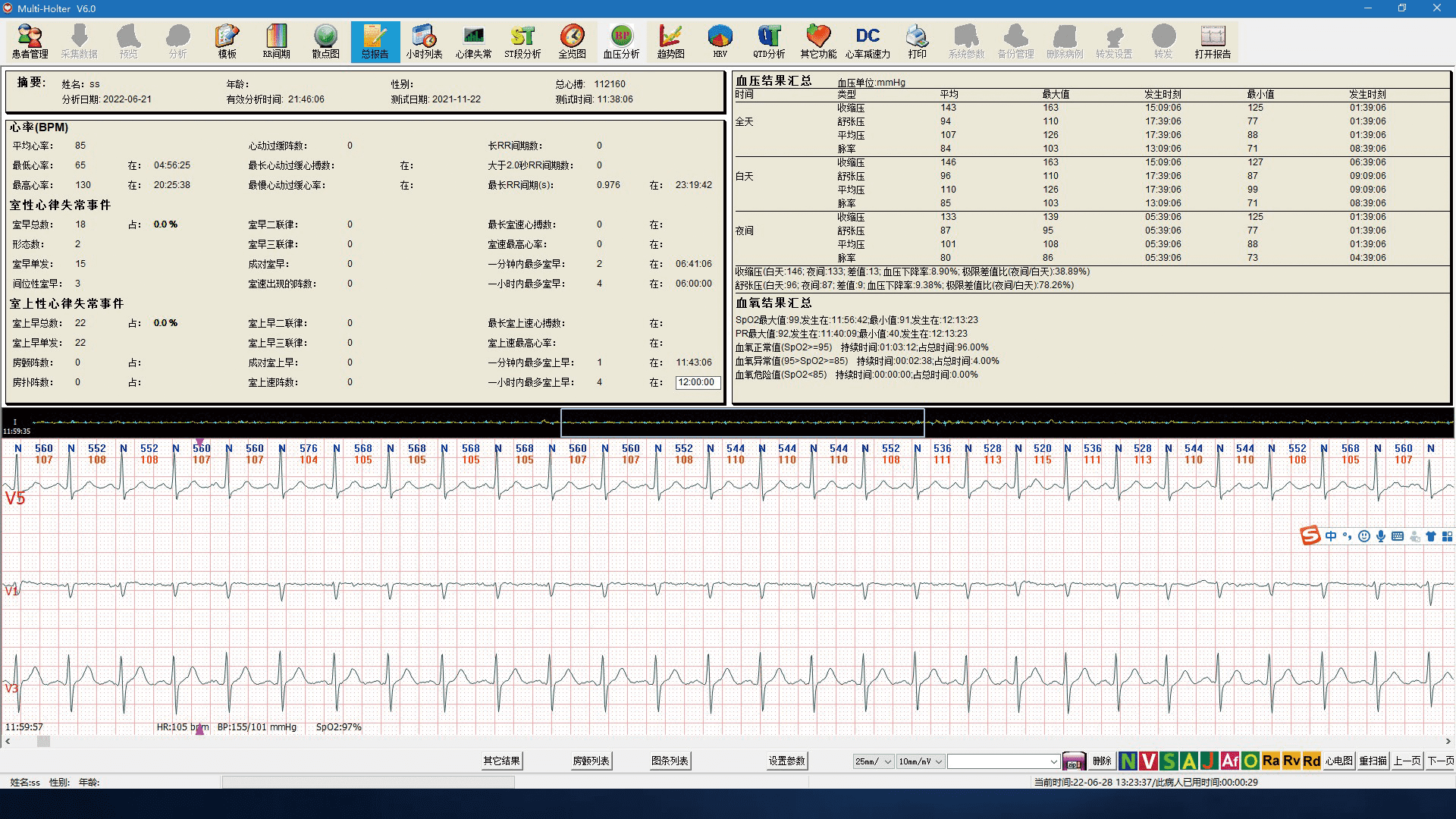The image size is (1456, 819).
Task: Select the red V beat label
Action: pyautogui.click(x=1148, y=761)
